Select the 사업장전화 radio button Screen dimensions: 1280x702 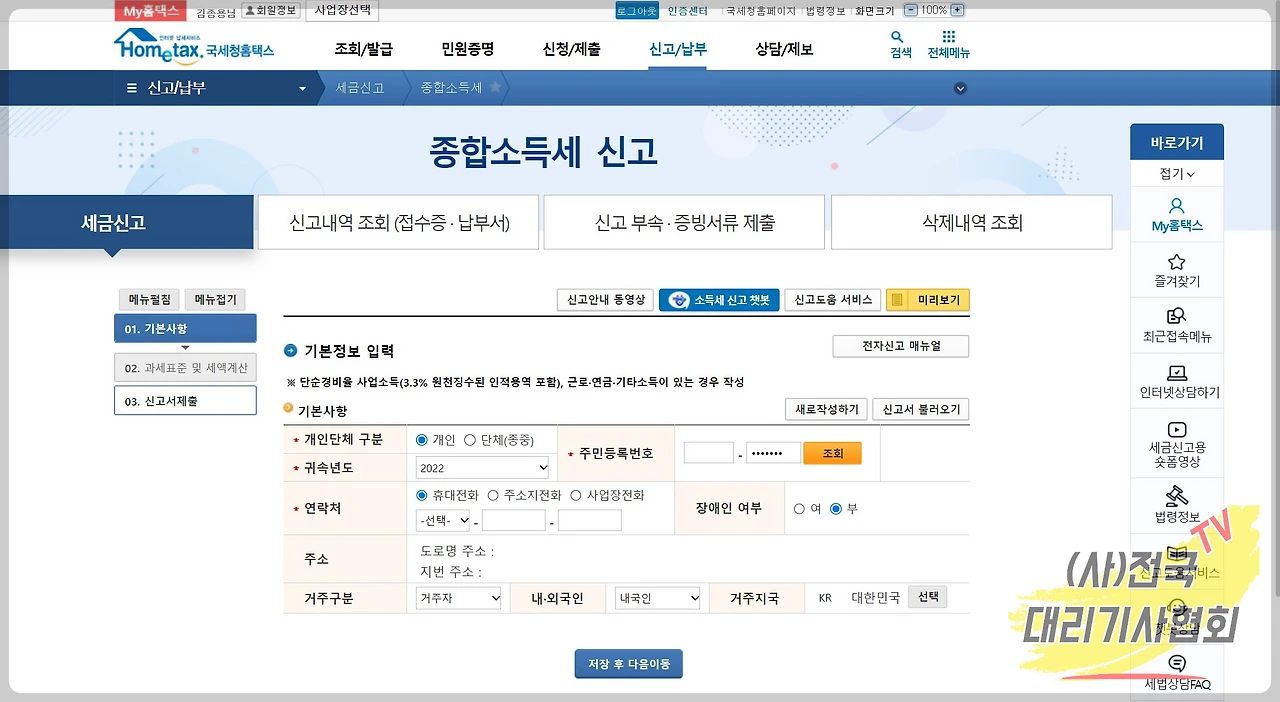576,495
